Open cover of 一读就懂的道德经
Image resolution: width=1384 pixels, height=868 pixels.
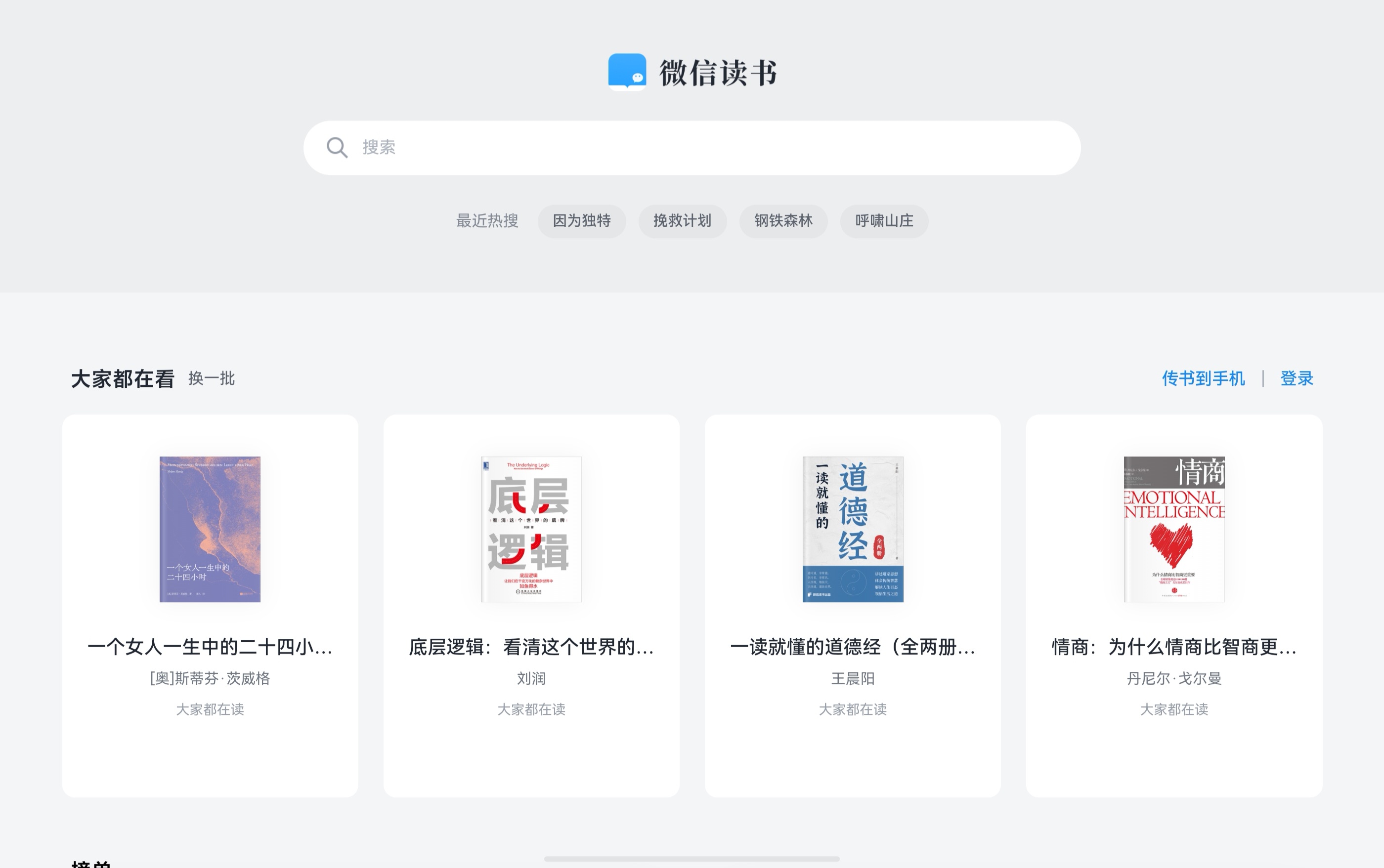pos(853,529)
